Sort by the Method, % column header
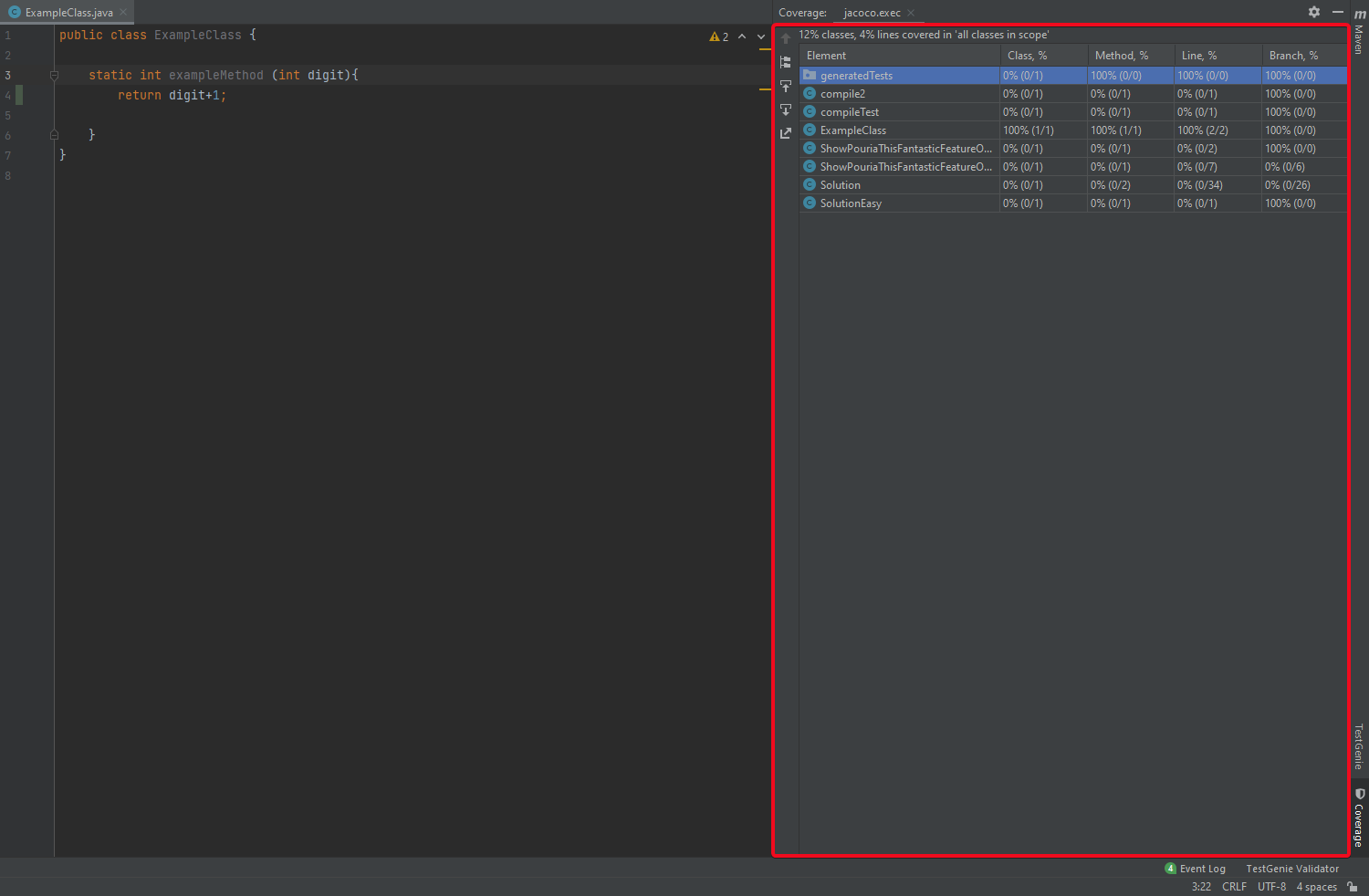The image size is (1369, 896). [1131, 56]
